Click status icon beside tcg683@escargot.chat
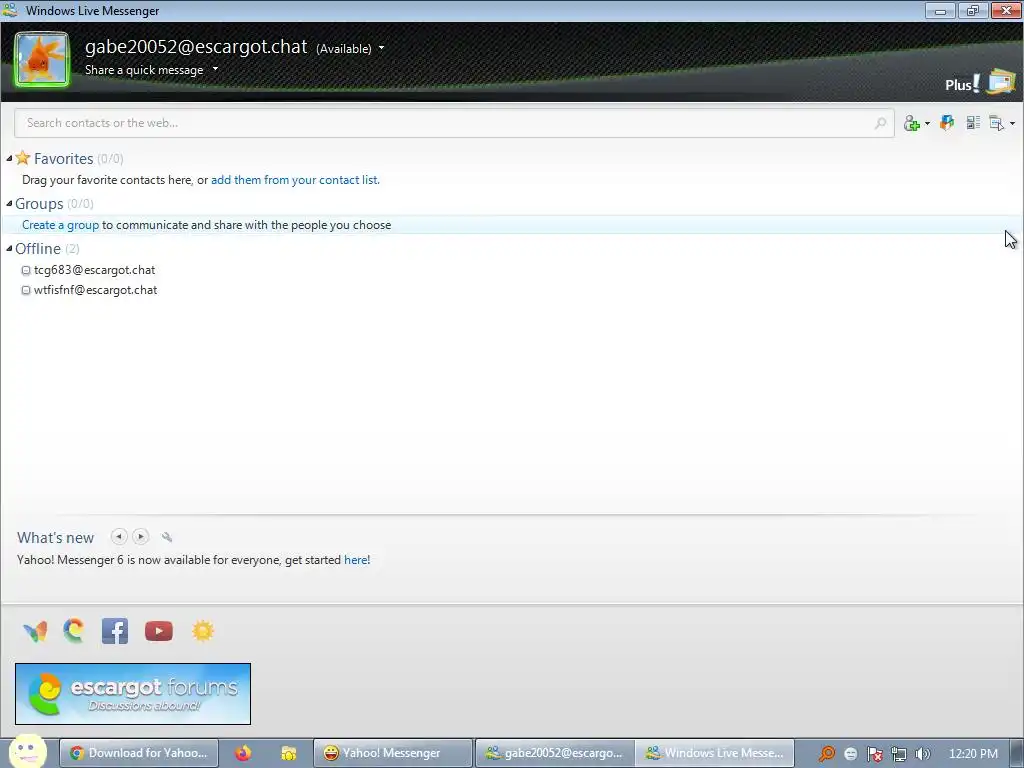Viewport: 1024px width, 768px height. coord(26,270)
